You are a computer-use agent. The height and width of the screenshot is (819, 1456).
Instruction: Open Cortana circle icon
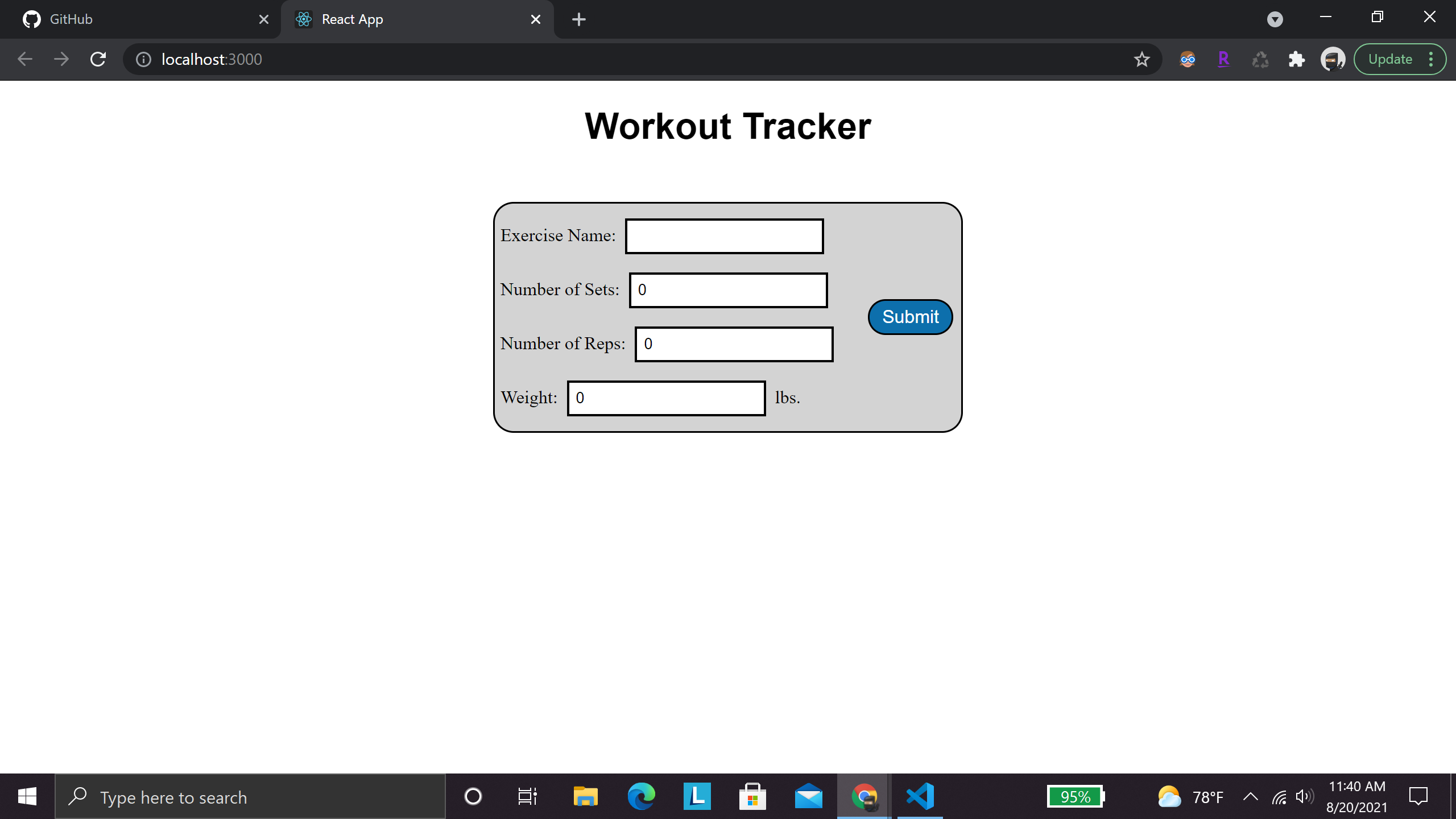click(473, 796)
